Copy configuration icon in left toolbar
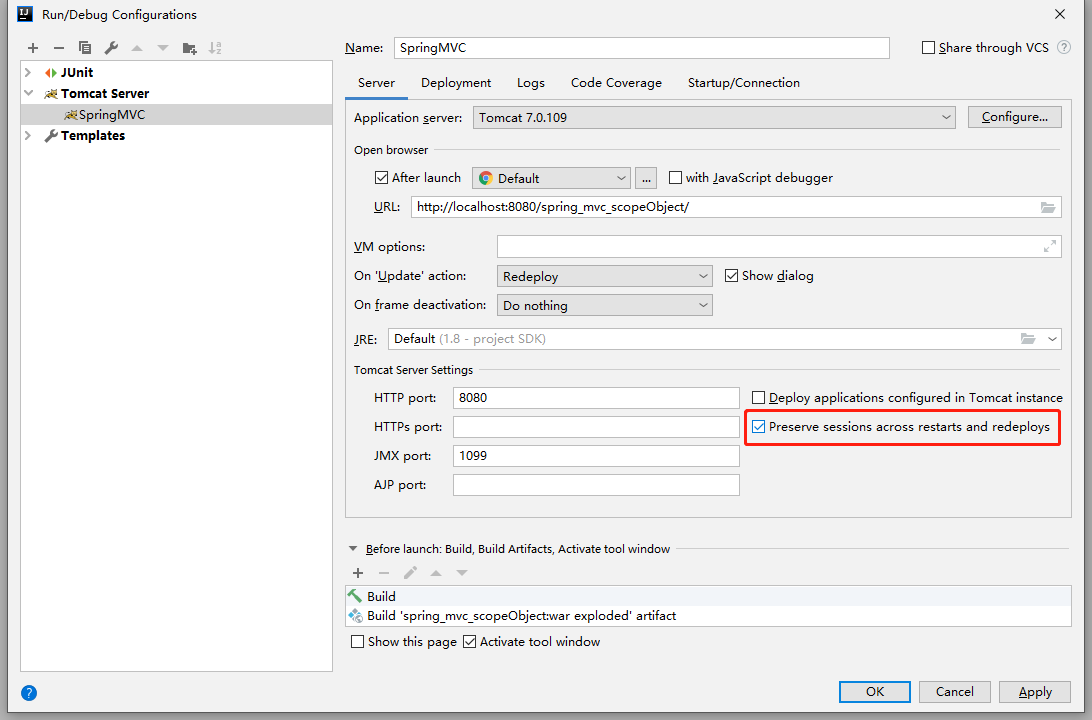 point(85,48)
